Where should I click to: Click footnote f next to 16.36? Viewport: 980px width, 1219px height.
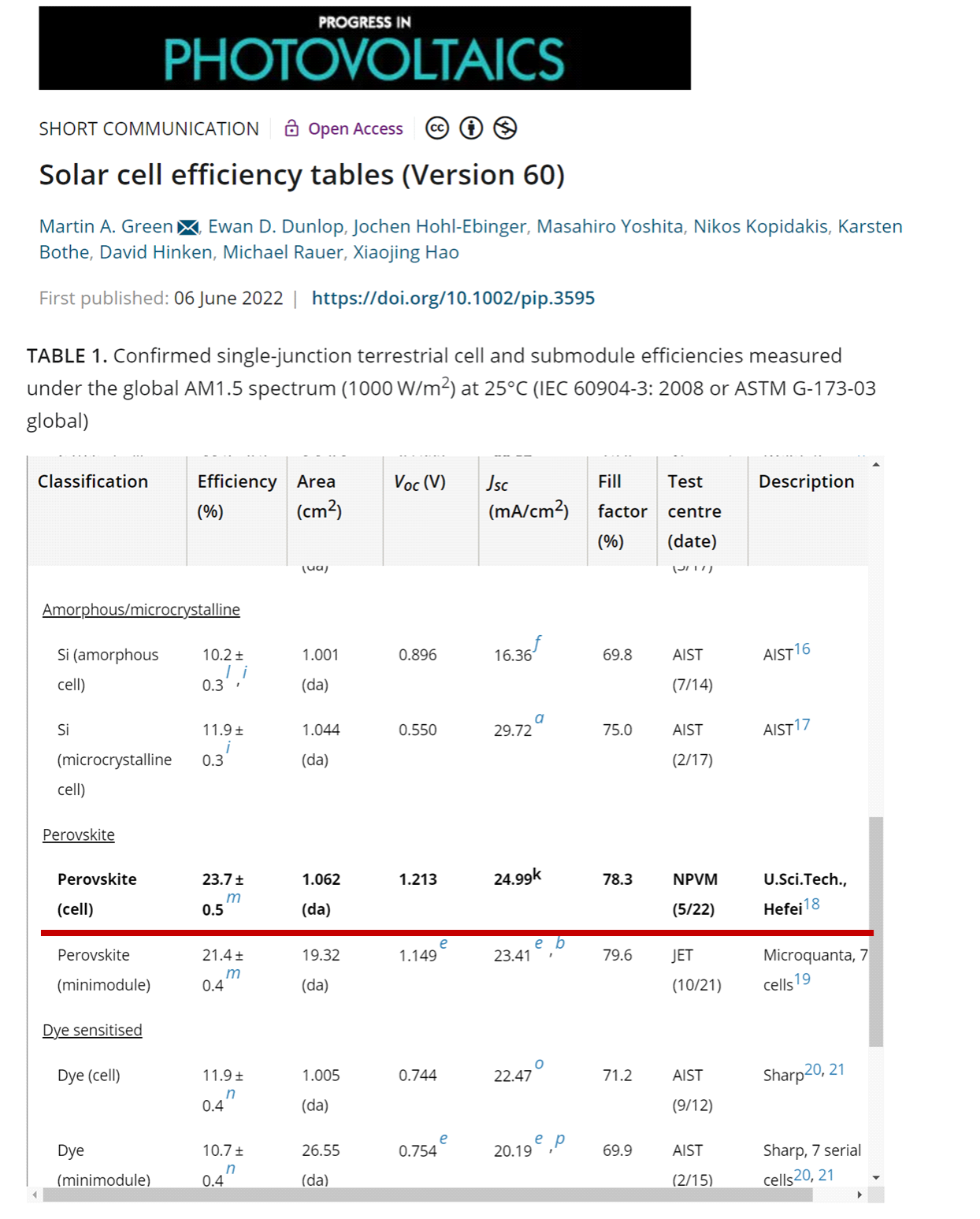(x=537, y=644)
